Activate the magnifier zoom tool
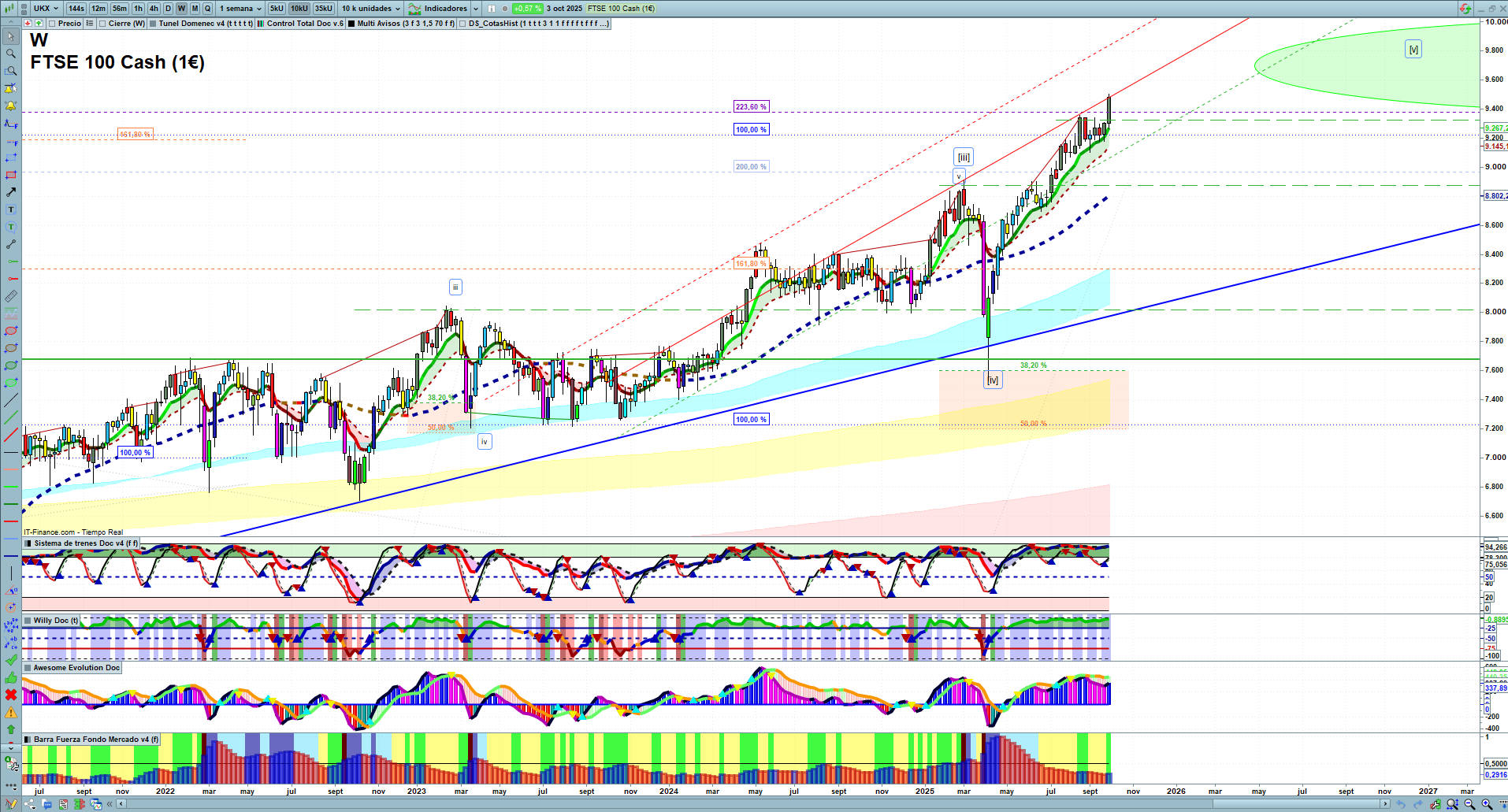1508x812 pixels. tap(11, 54)
